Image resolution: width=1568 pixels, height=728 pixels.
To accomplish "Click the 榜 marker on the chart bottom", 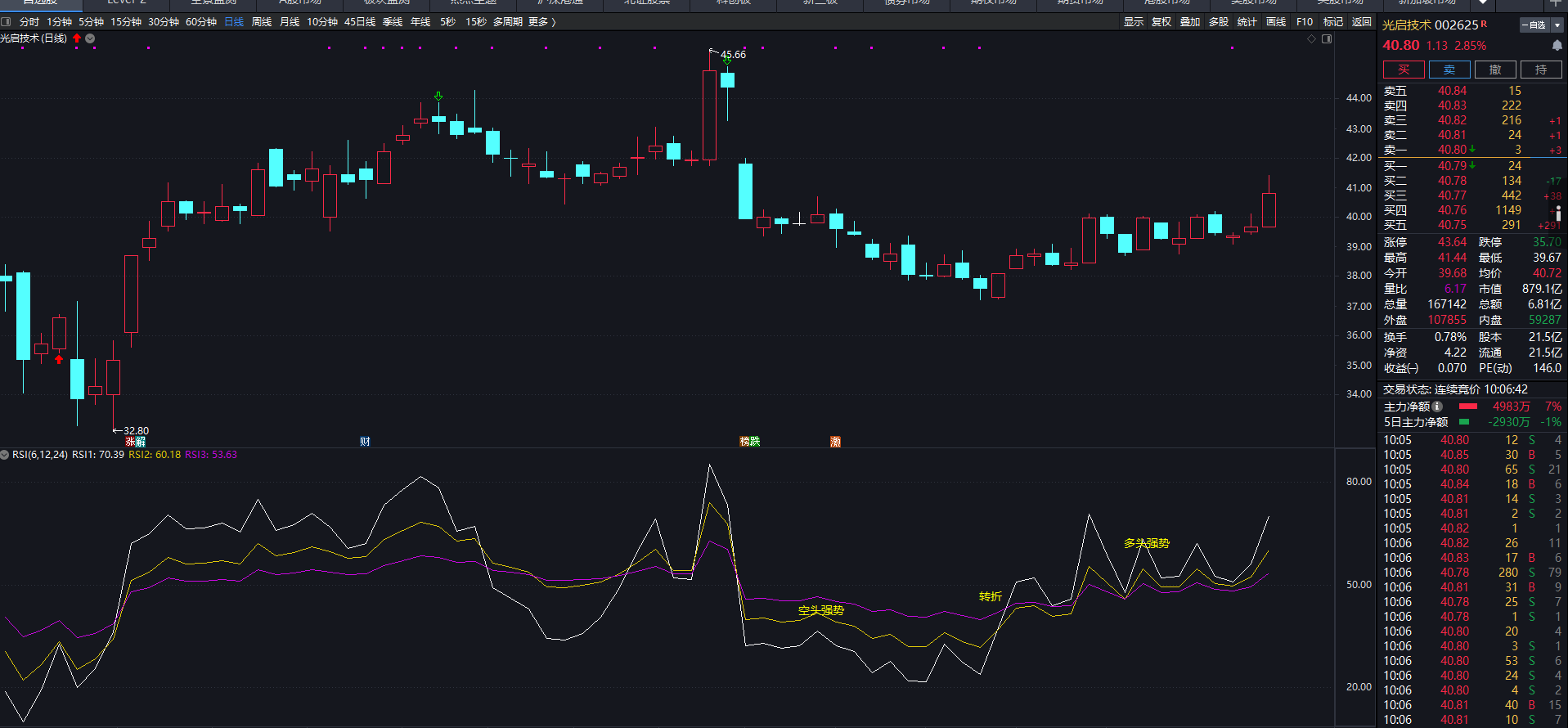I will tap(744, 442).
